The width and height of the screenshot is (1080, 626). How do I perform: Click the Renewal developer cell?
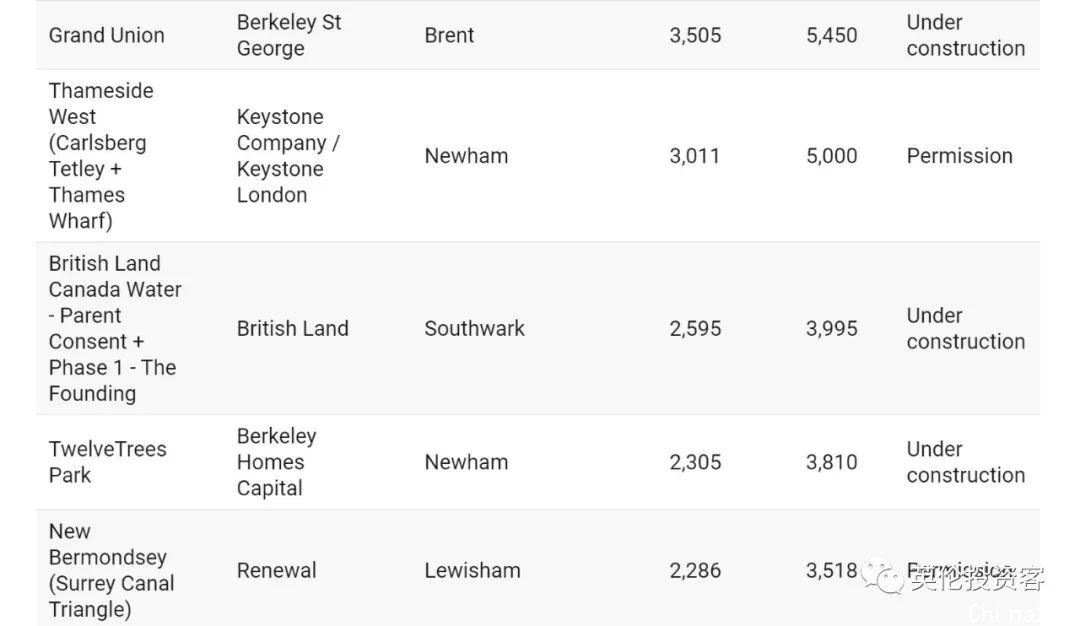(277, 570)
